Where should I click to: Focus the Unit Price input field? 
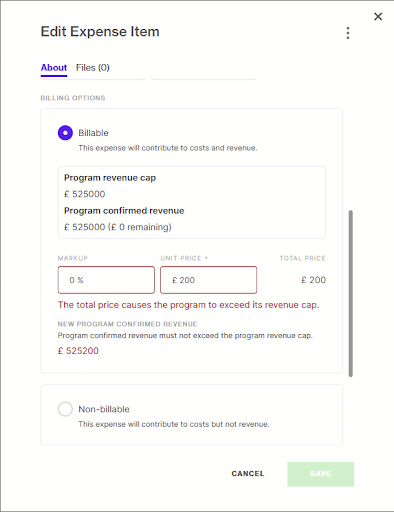208,280
